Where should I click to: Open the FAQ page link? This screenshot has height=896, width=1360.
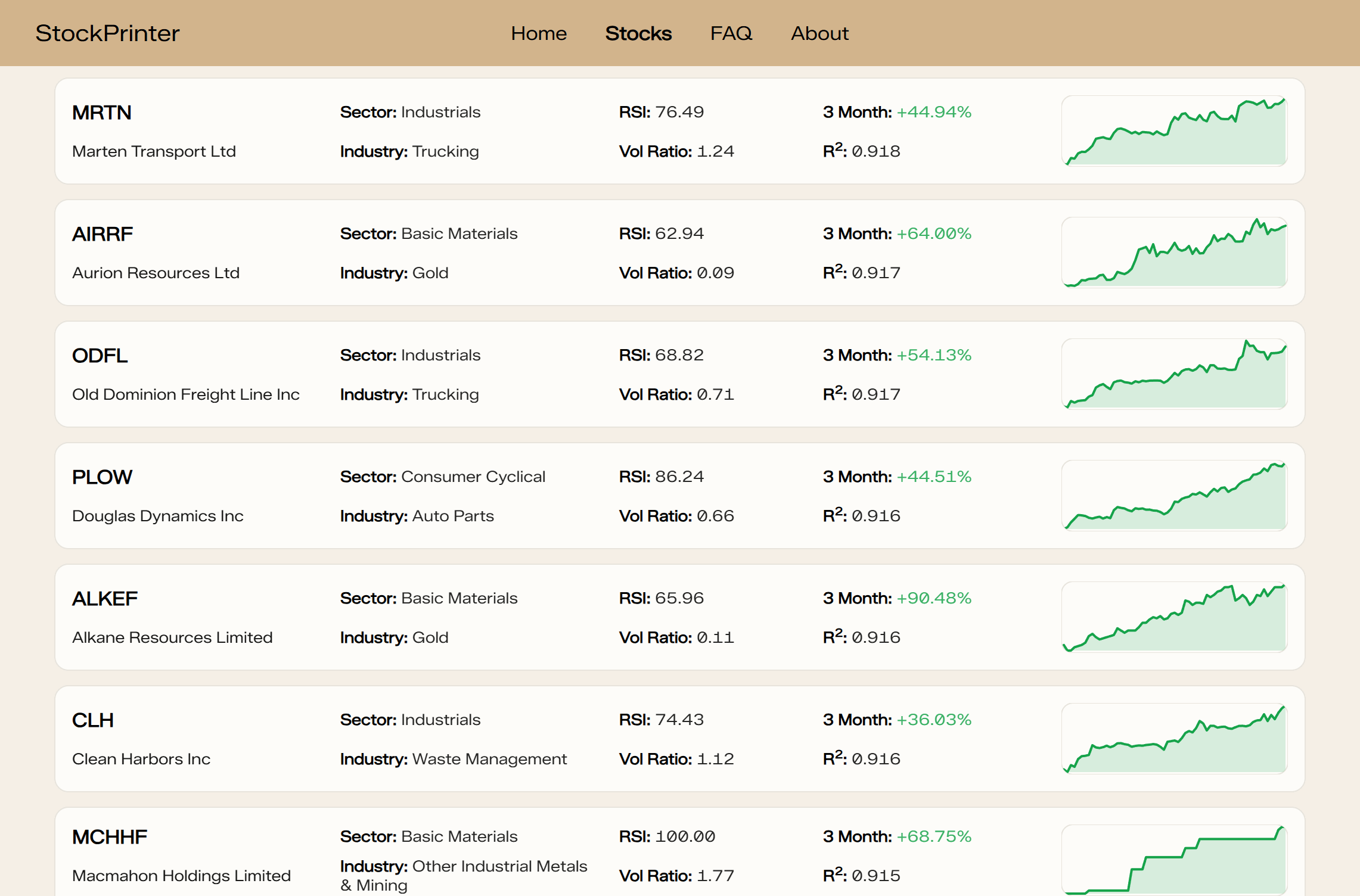[731, 33]
